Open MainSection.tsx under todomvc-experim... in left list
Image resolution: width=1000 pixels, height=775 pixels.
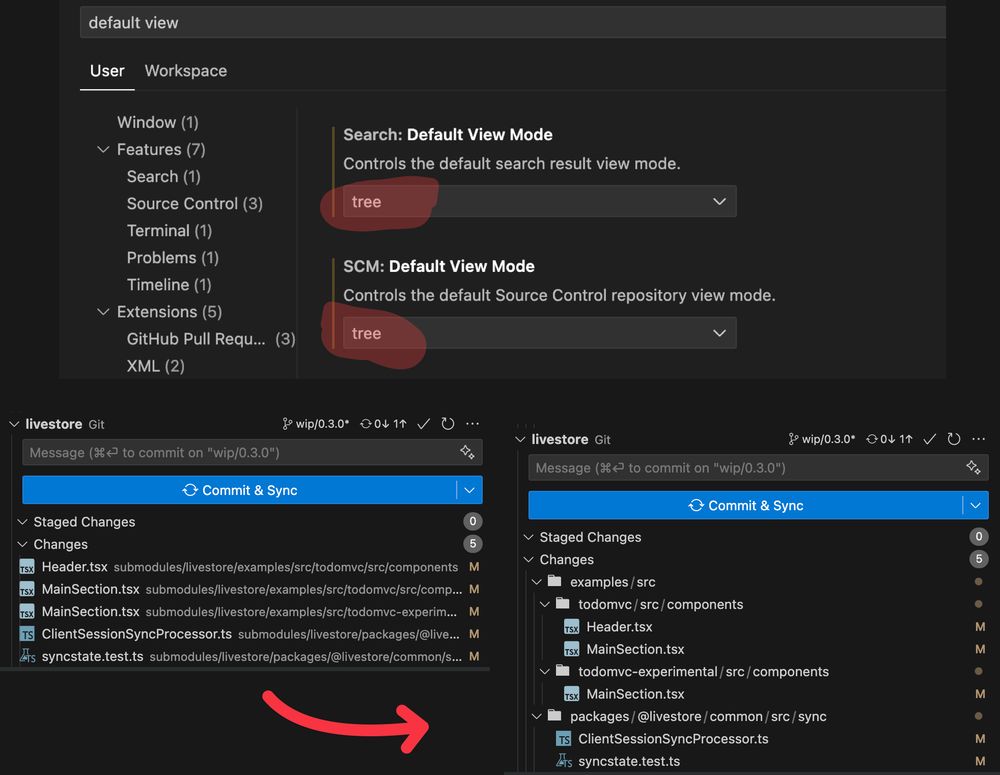point(250,611)
